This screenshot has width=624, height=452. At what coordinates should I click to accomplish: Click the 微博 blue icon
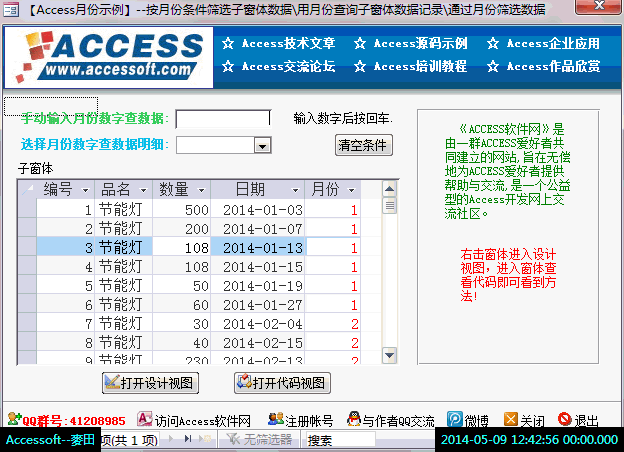[455, 419]
